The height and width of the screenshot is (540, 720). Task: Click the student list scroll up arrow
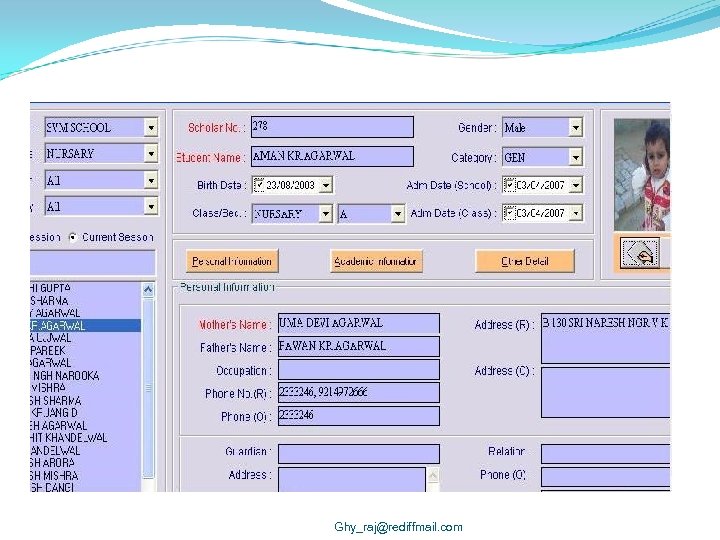click(148, 289)
